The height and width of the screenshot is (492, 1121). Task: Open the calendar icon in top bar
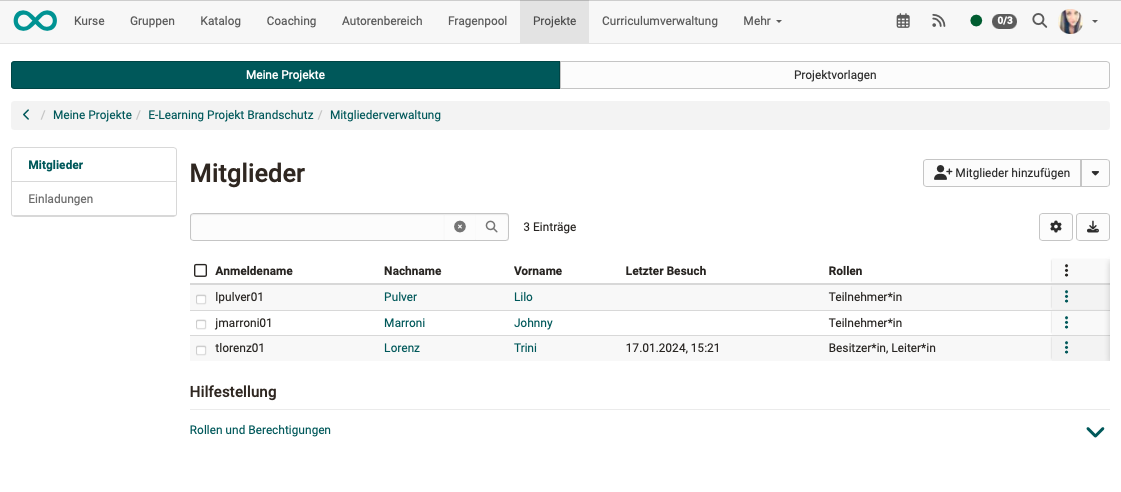903,21
